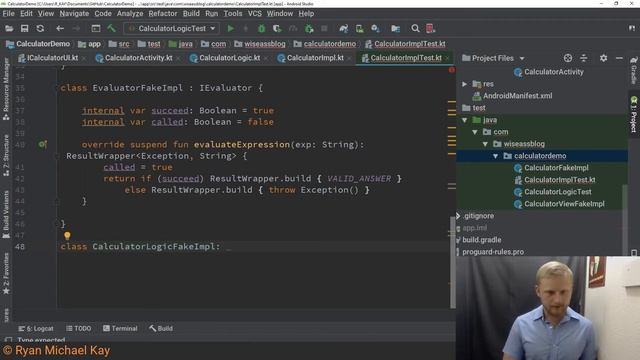Click the Attach Debugger to process icon
The height and width of the screenshot is (360, 640).
pyautogui.click(x=309, y=29)
